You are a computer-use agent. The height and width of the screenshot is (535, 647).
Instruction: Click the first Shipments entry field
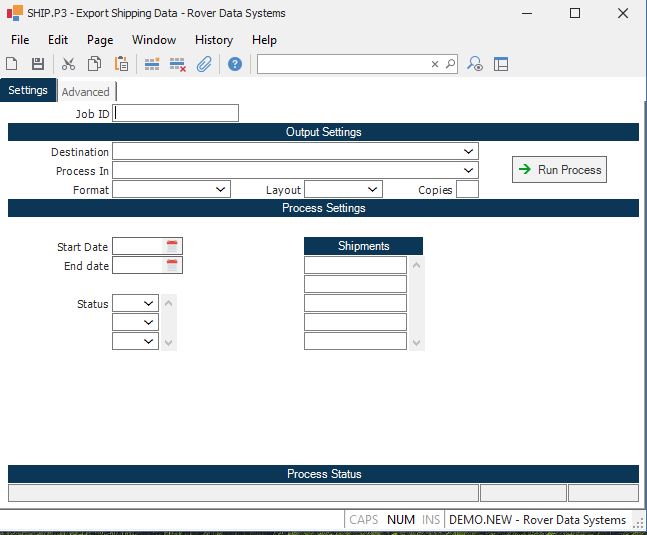tap(355, 265)
